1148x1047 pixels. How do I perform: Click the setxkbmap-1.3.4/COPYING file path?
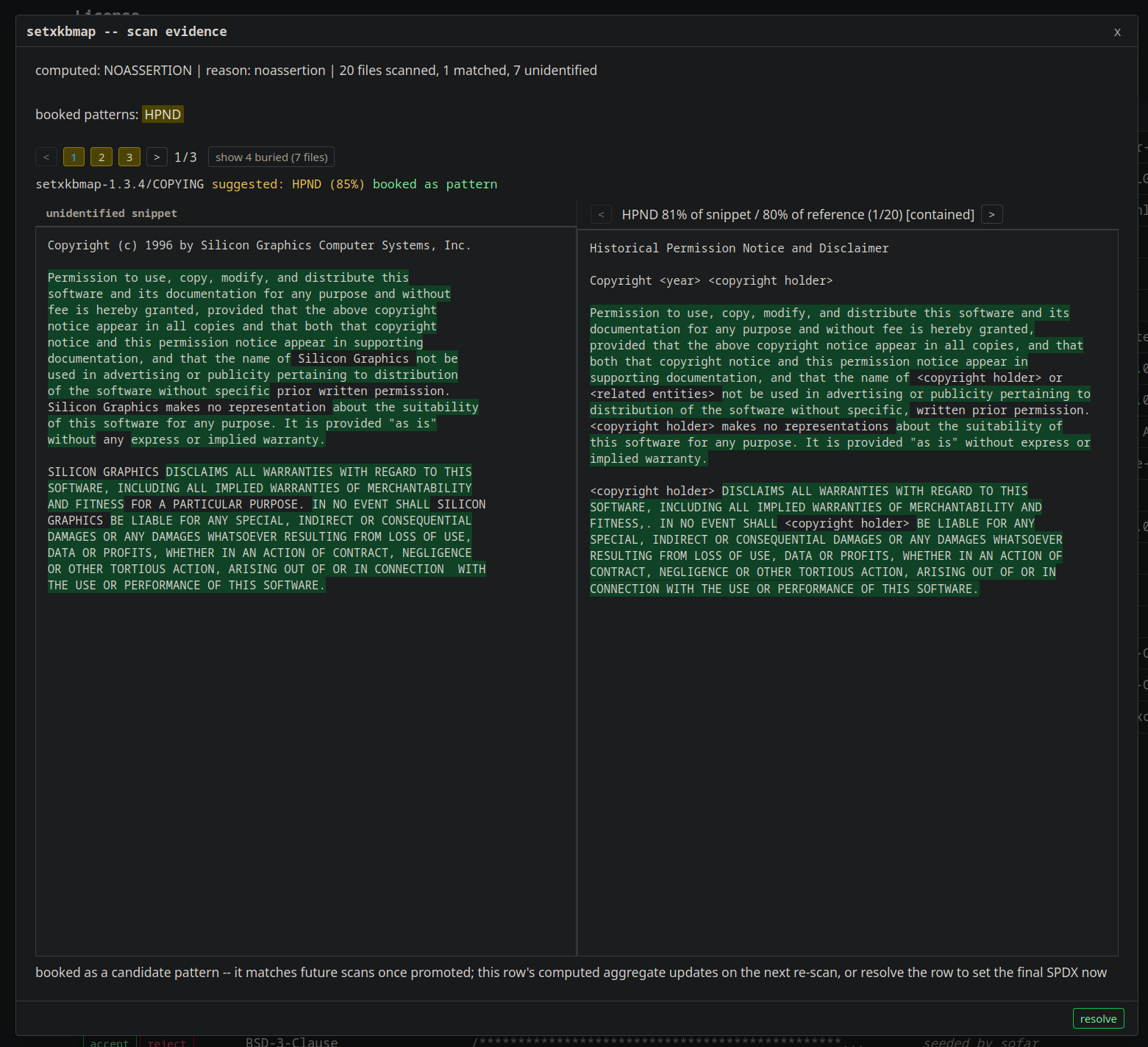(120, 184)
